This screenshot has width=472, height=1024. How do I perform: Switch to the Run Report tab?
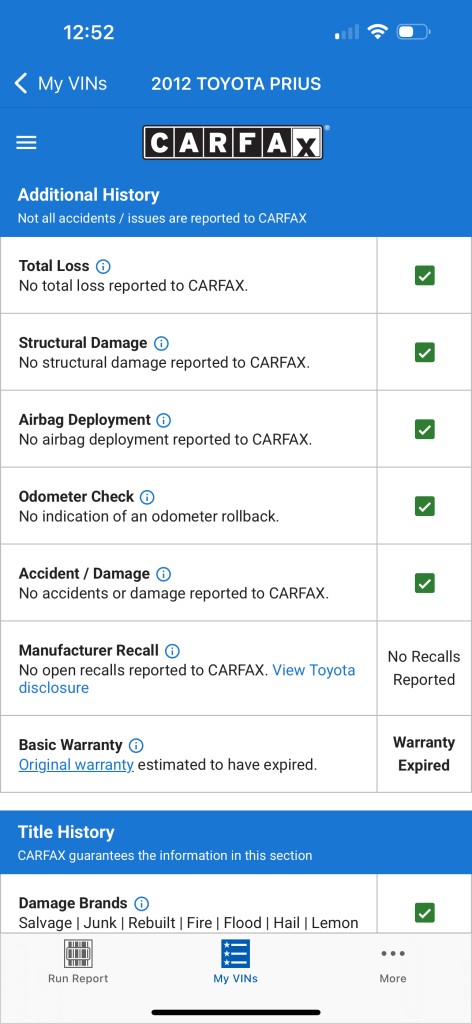tap(78, 961)
